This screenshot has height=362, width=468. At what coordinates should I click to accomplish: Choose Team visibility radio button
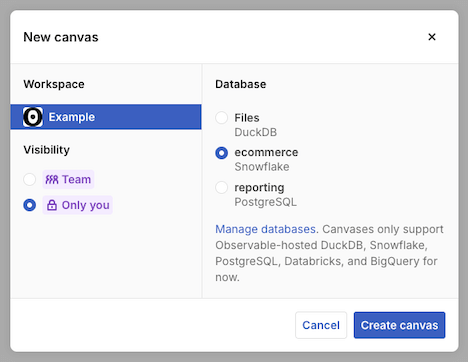click(x=30, y=179)
